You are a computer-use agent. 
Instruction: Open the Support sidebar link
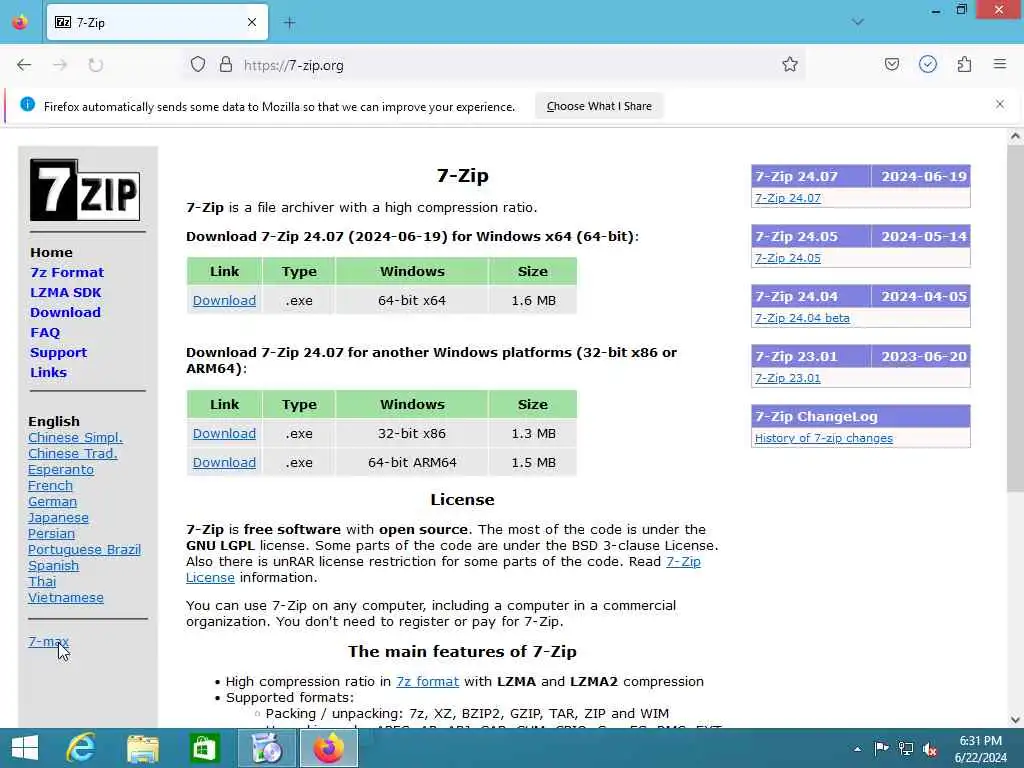tap(58, 353)
